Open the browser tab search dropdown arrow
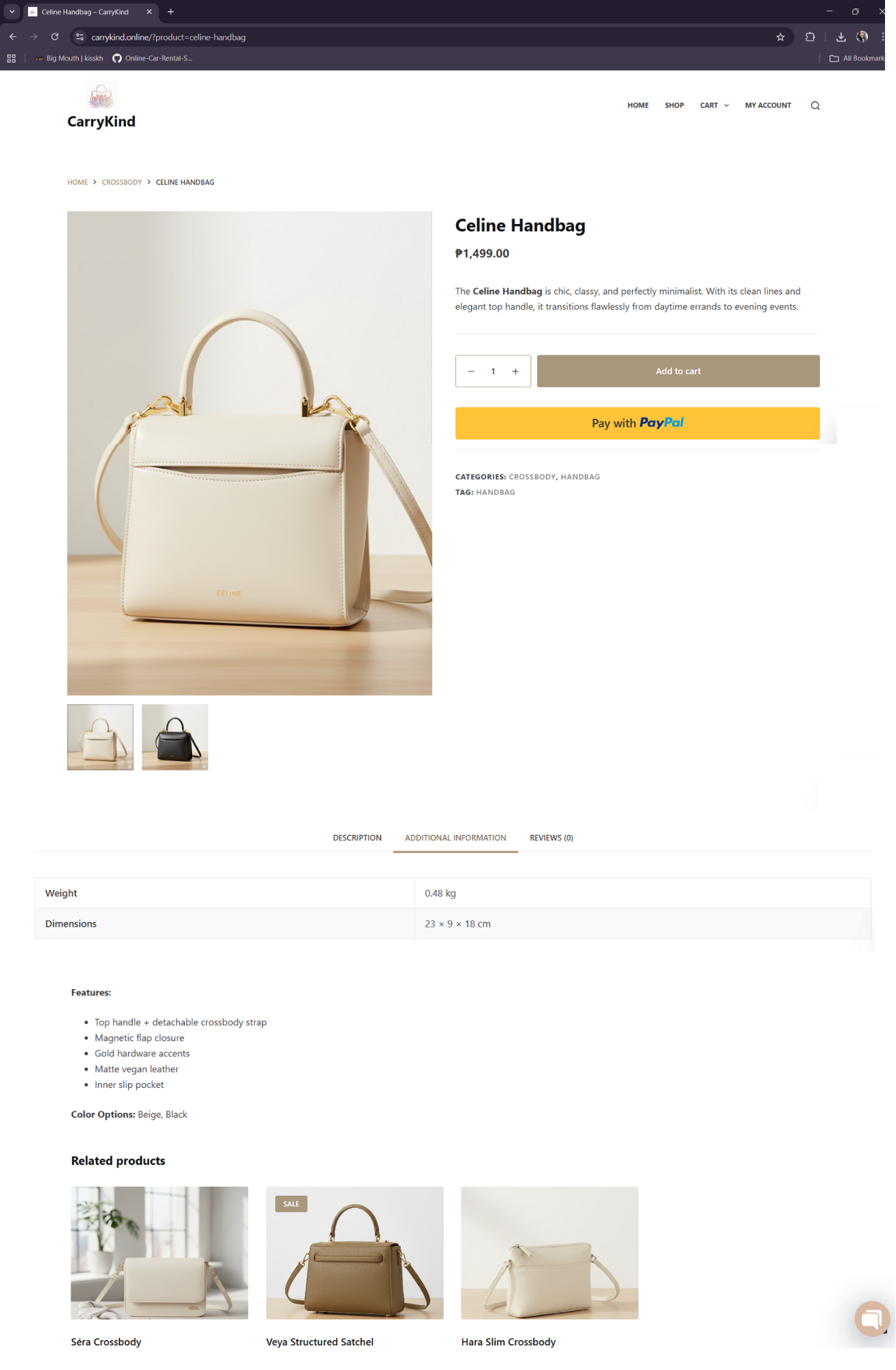896x1370 pixels. pos(12,12)
